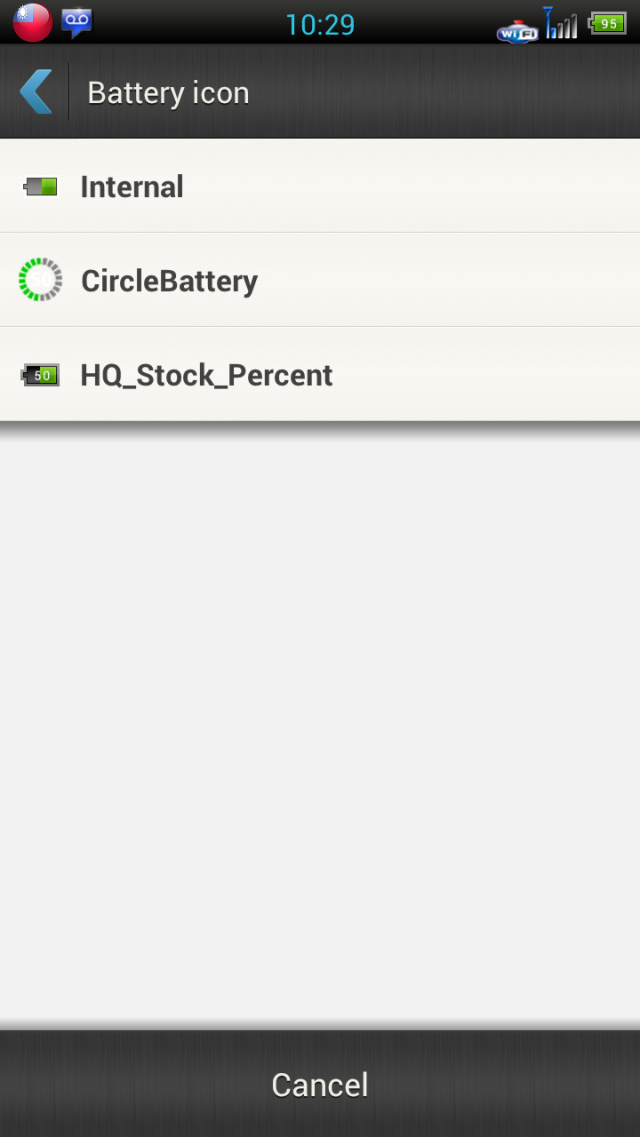Select the Internal battery option
Image resolution: width=640 pixels, height=1138 pixels.
coord(320,186)
